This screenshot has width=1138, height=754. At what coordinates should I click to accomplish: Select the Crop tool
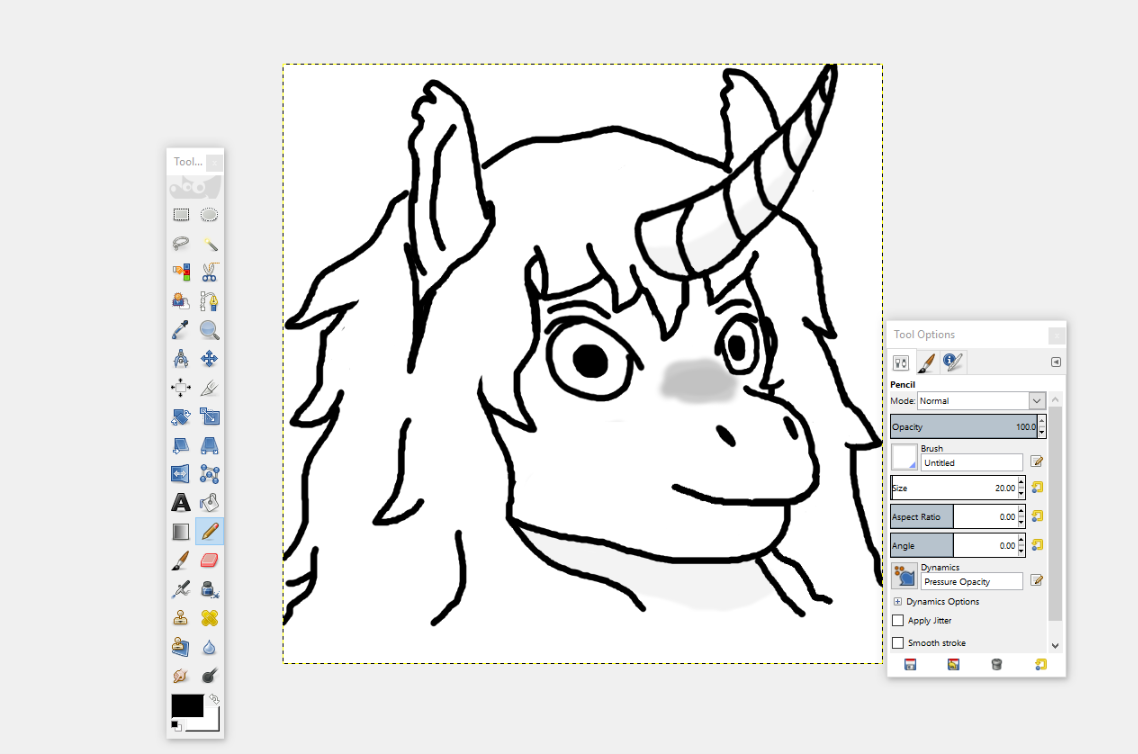(x=209, y=388)
